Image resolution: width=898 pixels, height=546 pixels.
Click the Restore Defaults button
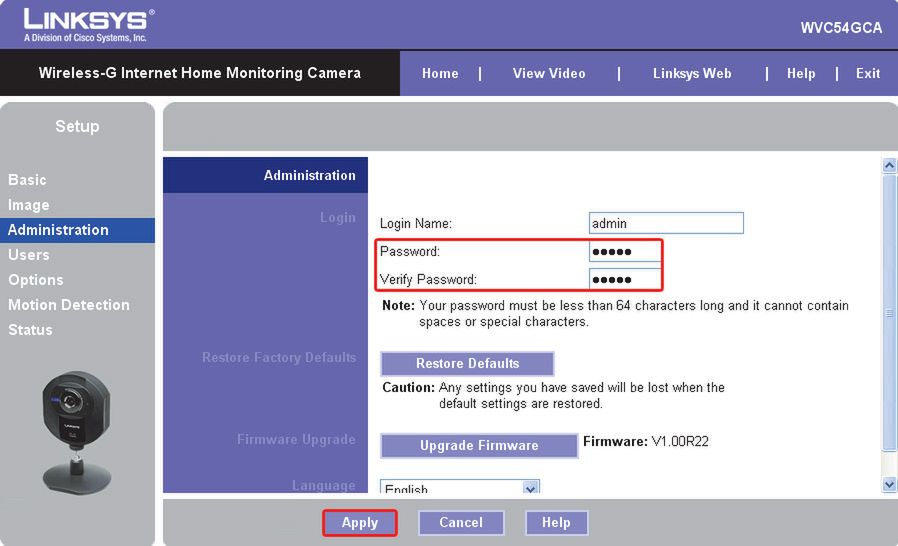point(467,363)
